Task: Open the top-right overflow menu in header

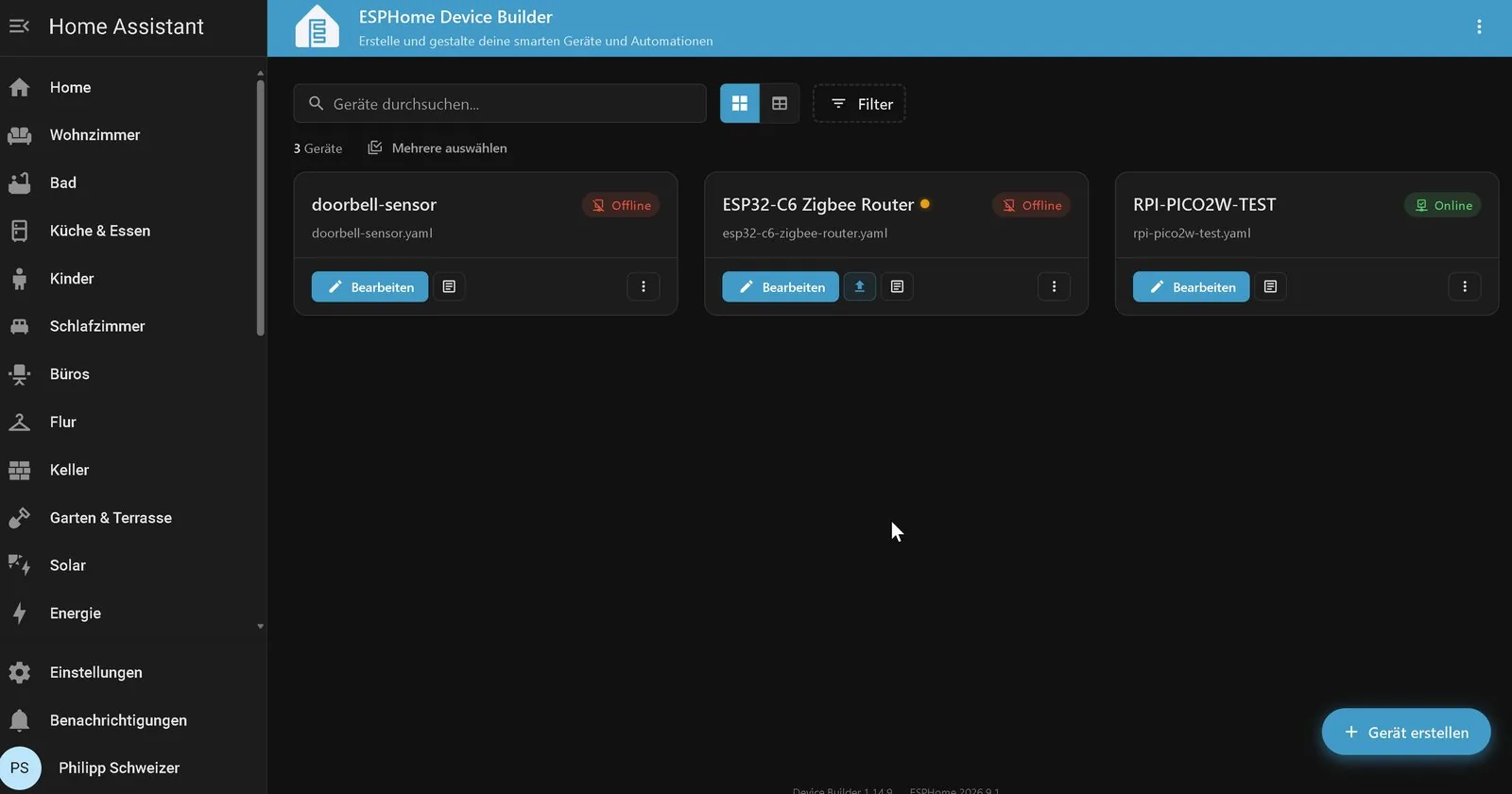Action: (1479, 27)
